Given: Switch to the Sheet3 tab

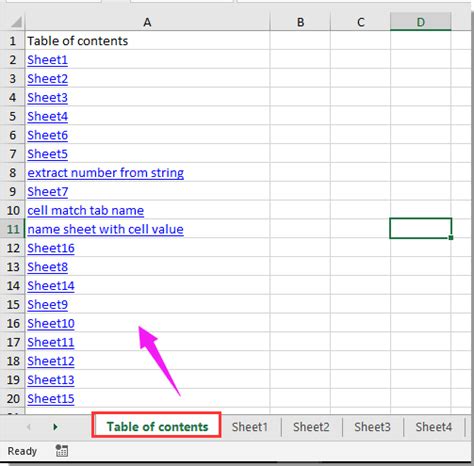Looking at the screenshot, I should coord(372,427).
